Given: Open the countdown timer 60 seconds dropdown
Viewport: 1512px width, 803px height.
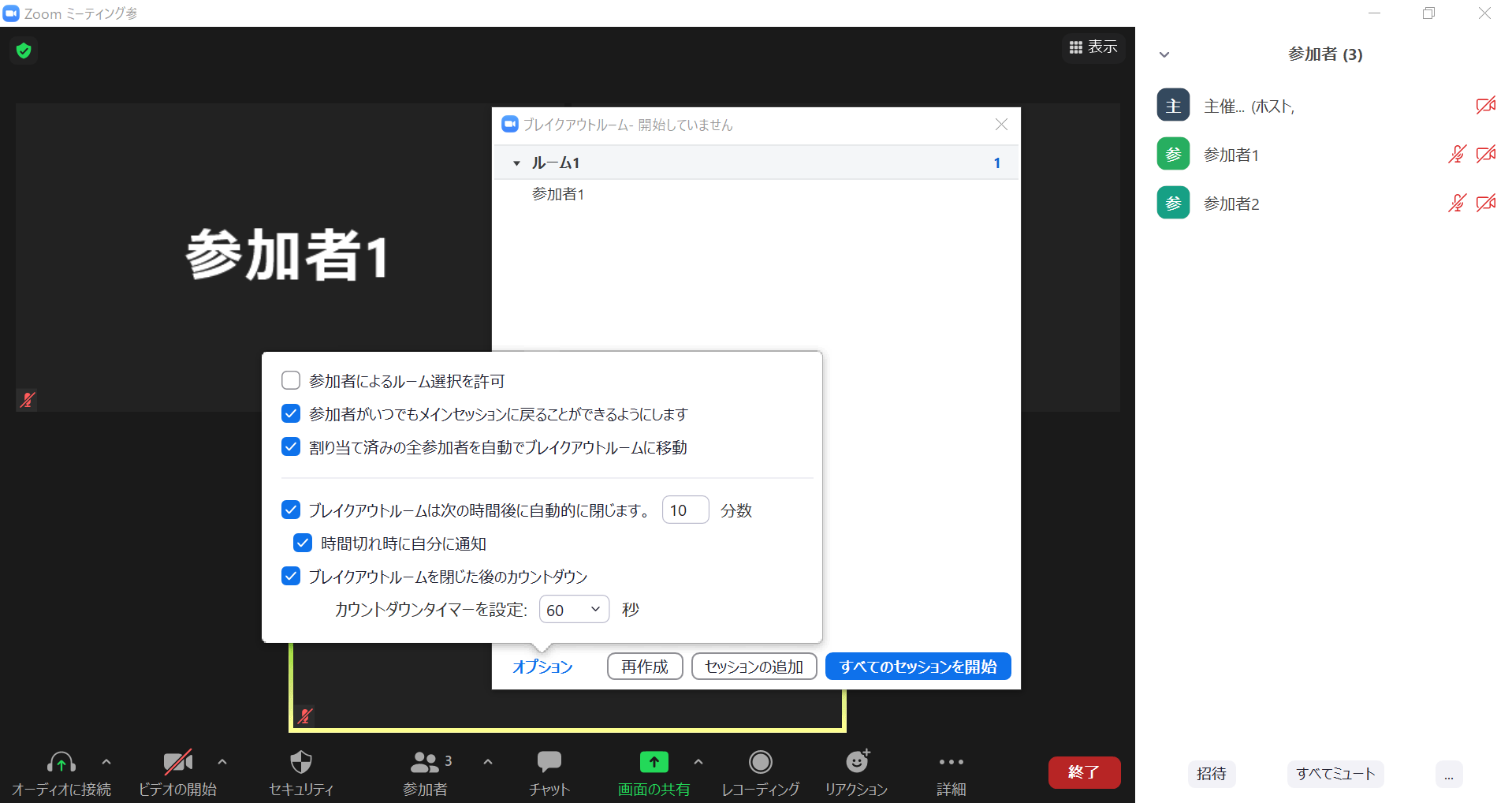Looking at the screenshot, I should (x=574, y=610).
